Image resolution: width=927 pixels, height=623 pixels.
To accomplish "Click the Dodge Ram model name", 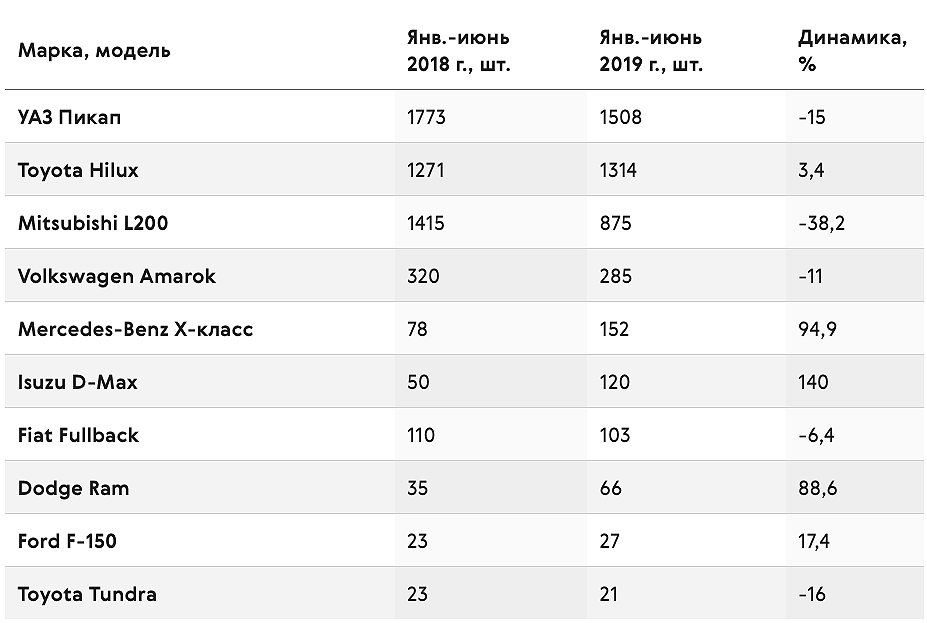I will pos(73,488).
